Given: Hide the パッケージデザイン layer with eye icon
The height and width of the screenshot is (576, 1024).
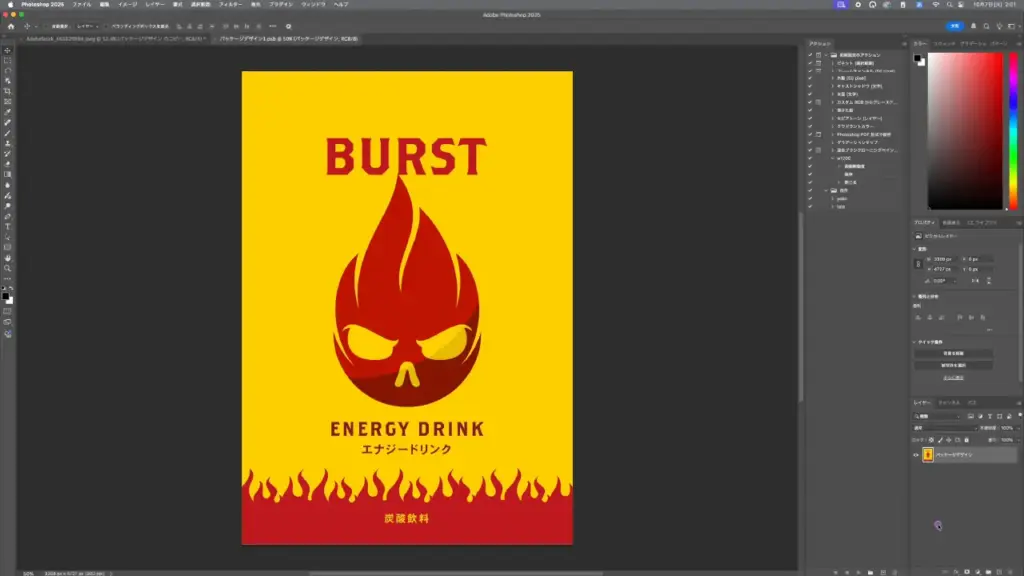Looking at the screenshot, I should click(916, 454).
